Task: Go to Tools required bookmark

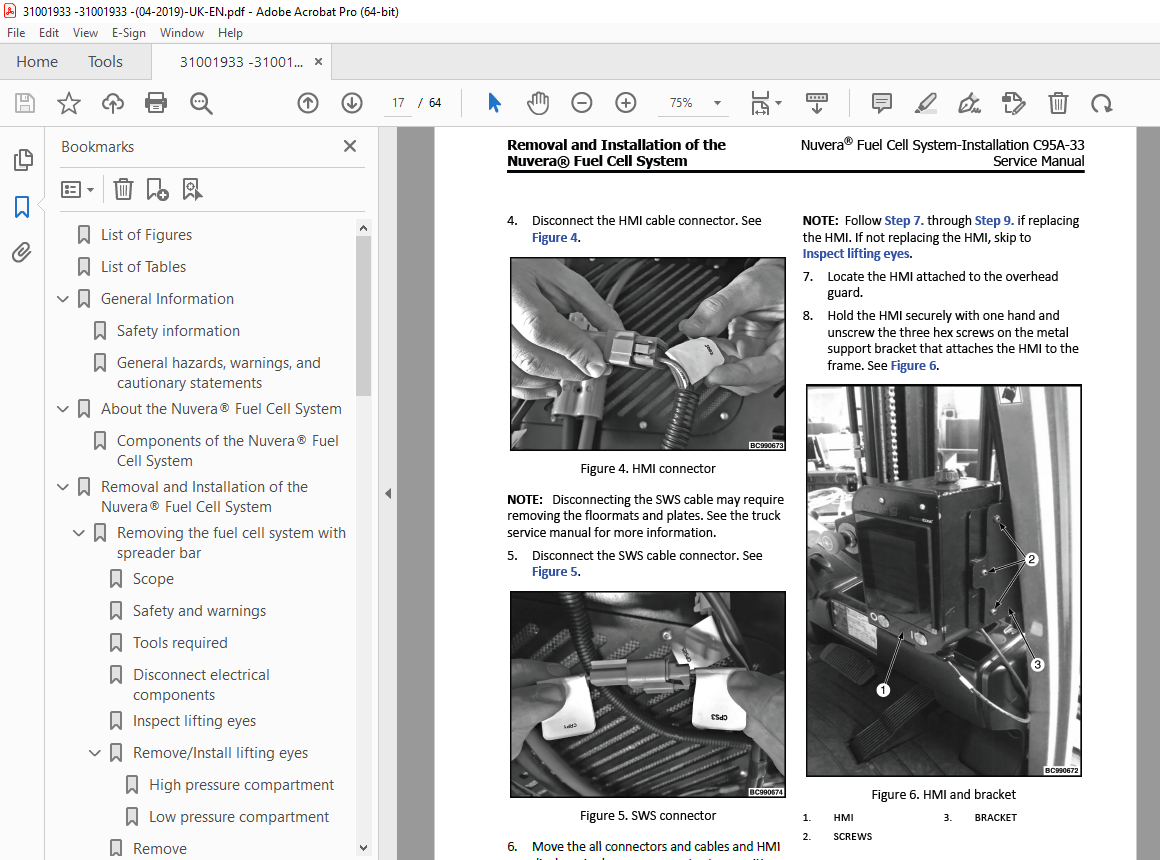Action: pos(180,642)
